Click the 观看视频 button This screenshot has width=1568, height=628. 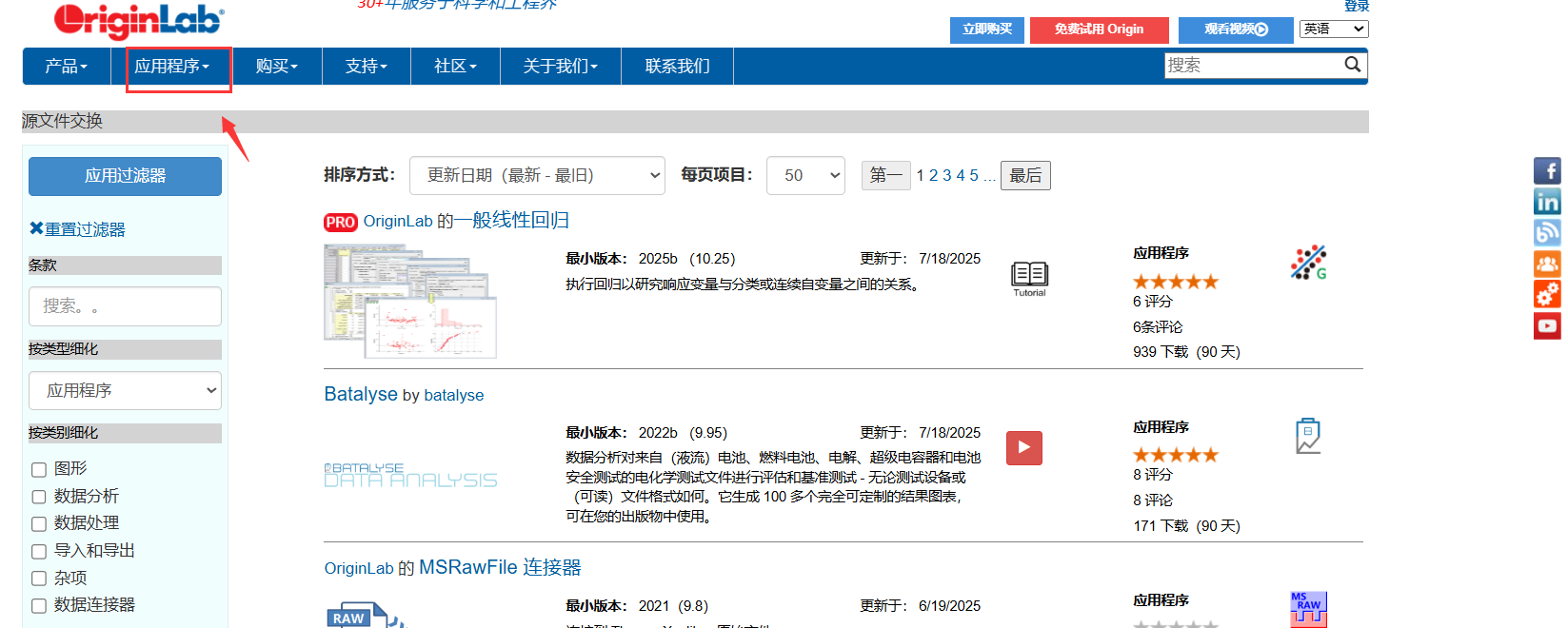point(1236,29)
